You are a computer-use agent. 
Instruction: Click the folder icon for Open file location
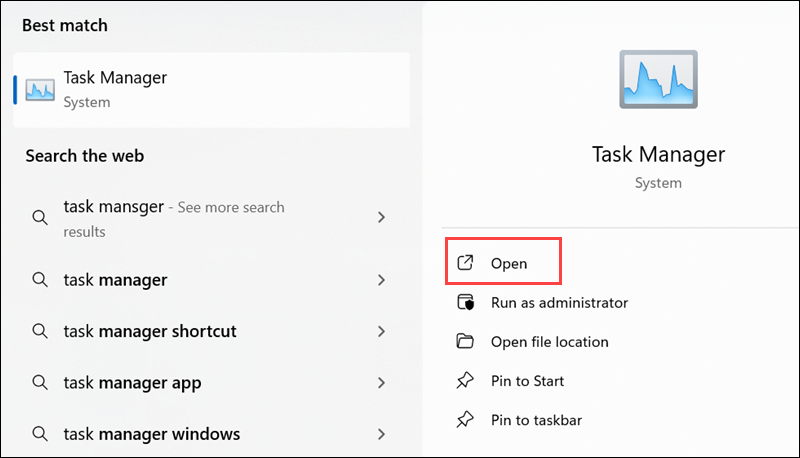pyautogui.click(x=465, y=341)
